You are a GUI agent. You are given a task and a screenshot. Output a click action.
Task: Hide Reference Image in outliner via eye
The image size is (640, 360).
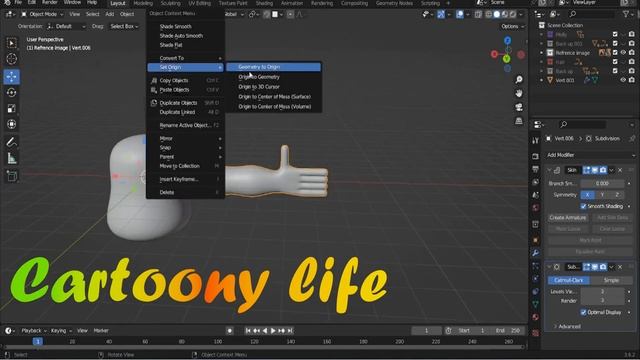coord(623,53)
